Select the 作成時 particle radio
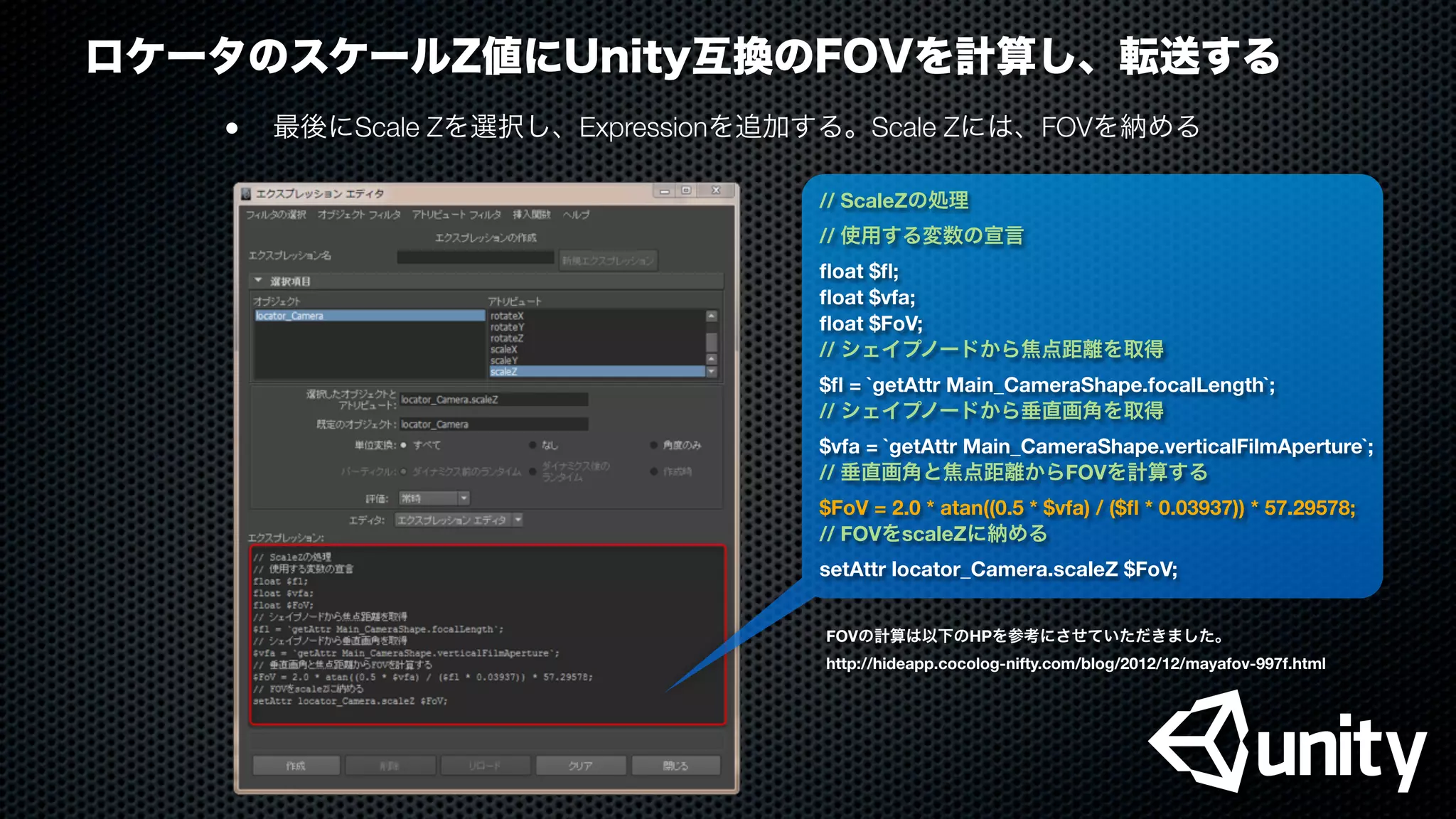1456x819 pixels. coord(653,471)
